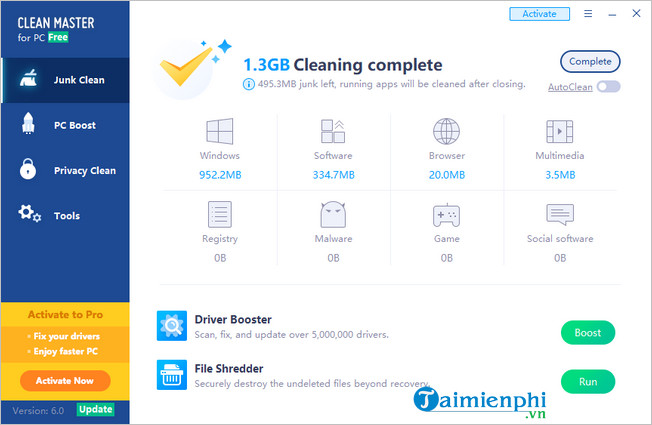Click the Privacy Clean padlock icon

[x=28, y=169]
